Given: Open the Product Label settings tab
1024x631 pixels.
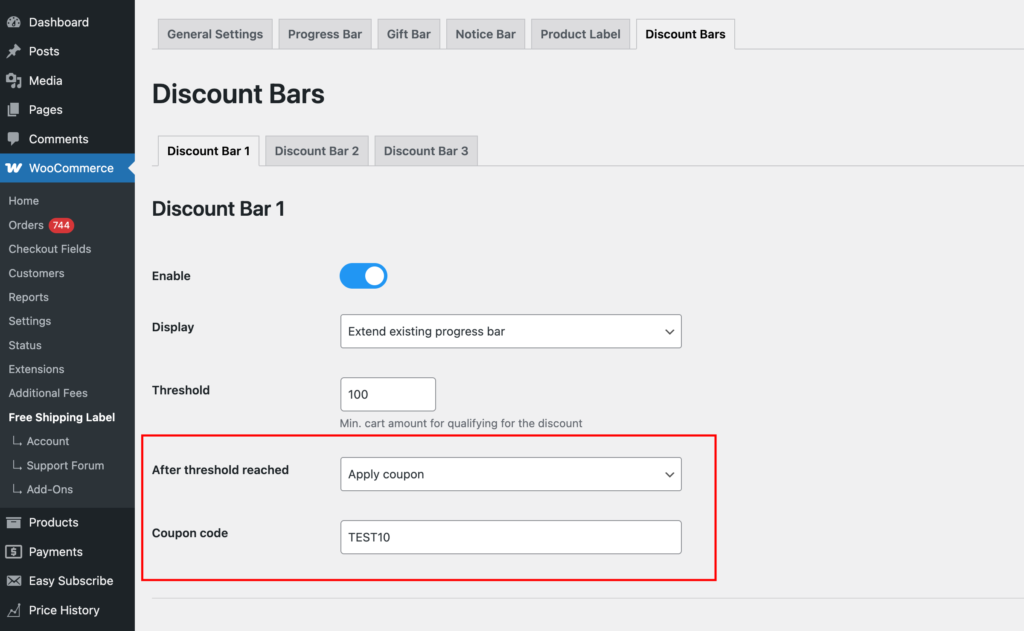Looking at the screenshot, I should pyautogui.click(x=580, y=33).
